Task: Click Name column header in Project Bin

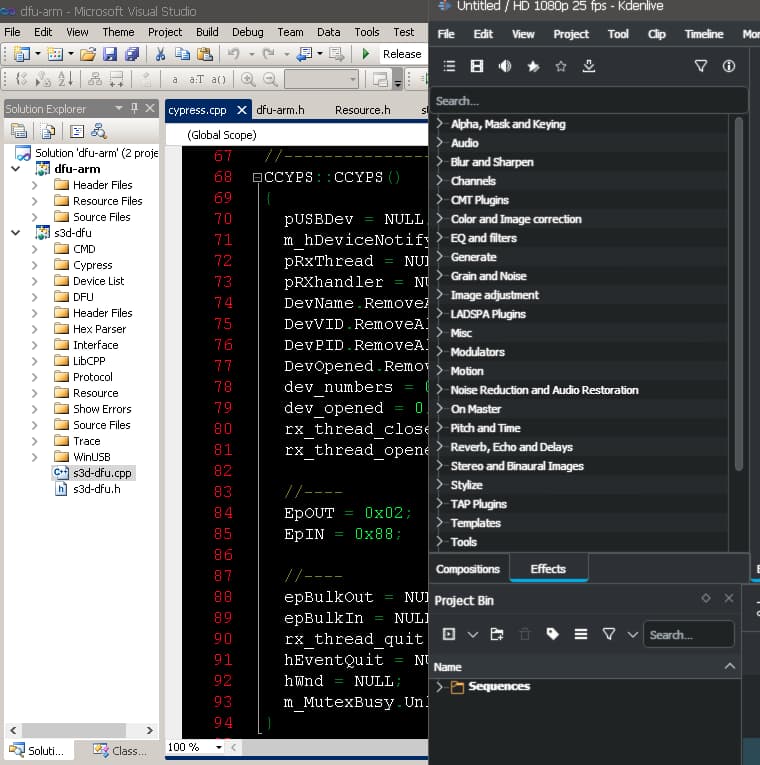Action: (x=585, y=667)
